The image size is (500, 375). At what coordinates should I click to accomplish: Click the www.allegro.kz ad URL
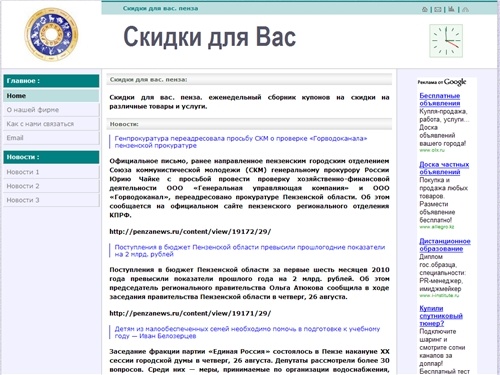point(437,227)
